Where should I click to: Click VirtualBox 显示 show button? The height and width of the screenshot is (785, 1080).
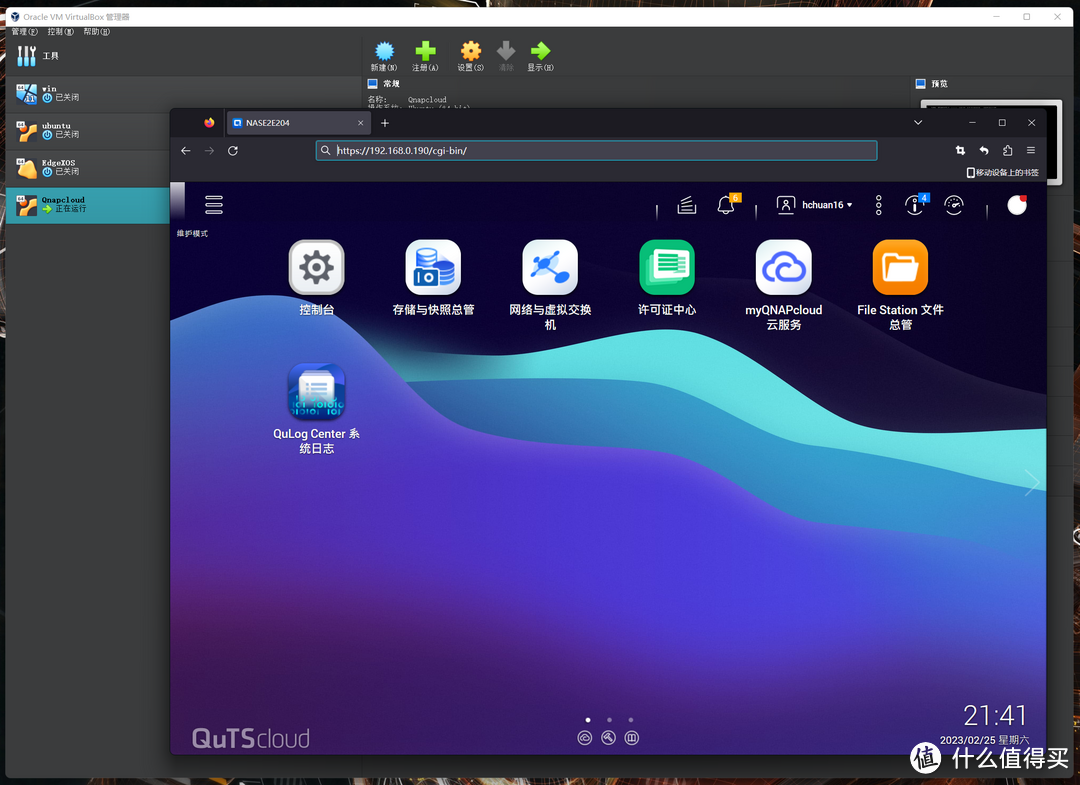click(x=540, y=56)
